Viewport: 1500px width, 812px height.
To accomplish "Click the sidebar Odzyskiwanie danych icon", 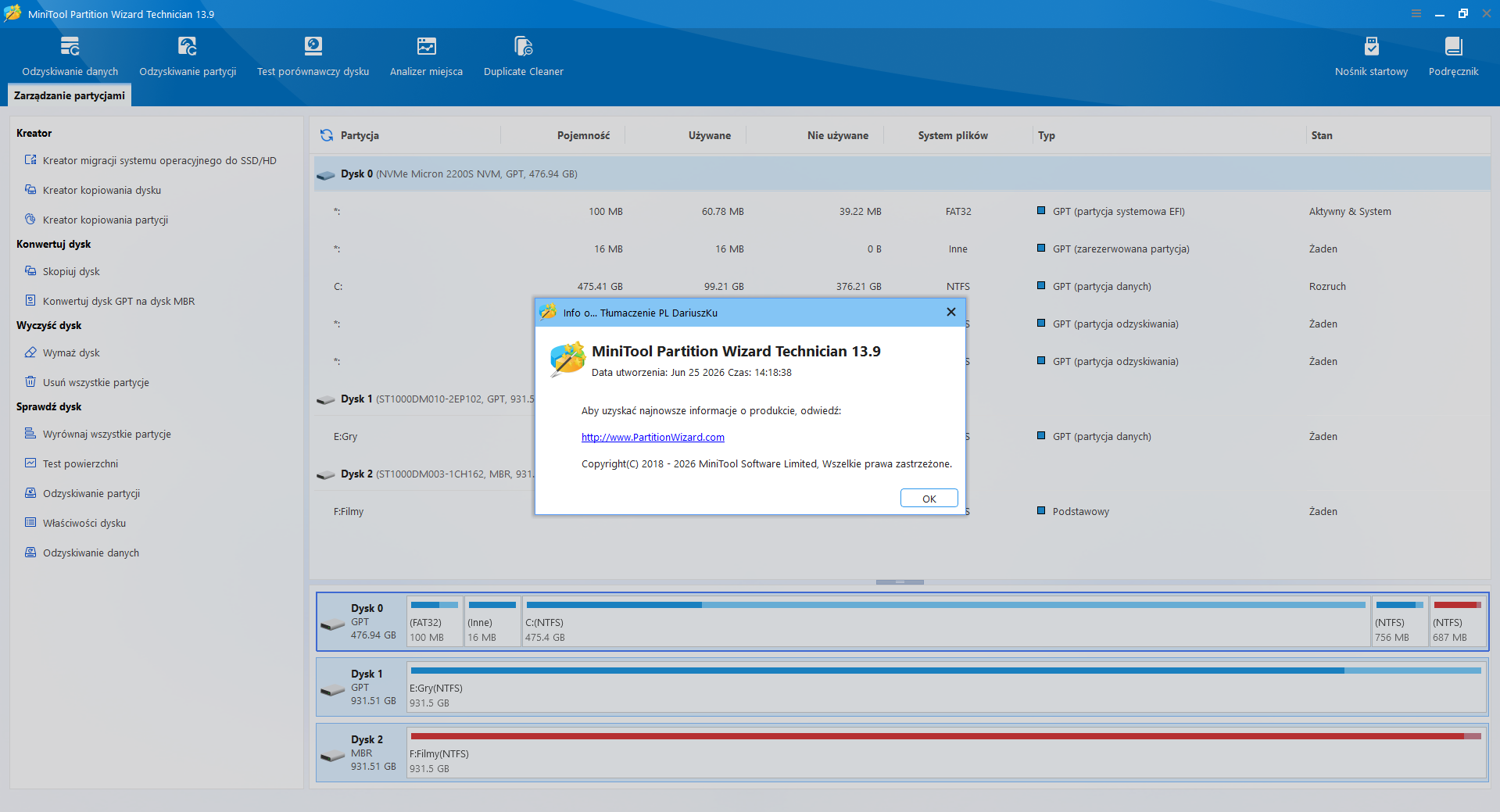I will 30,553.
